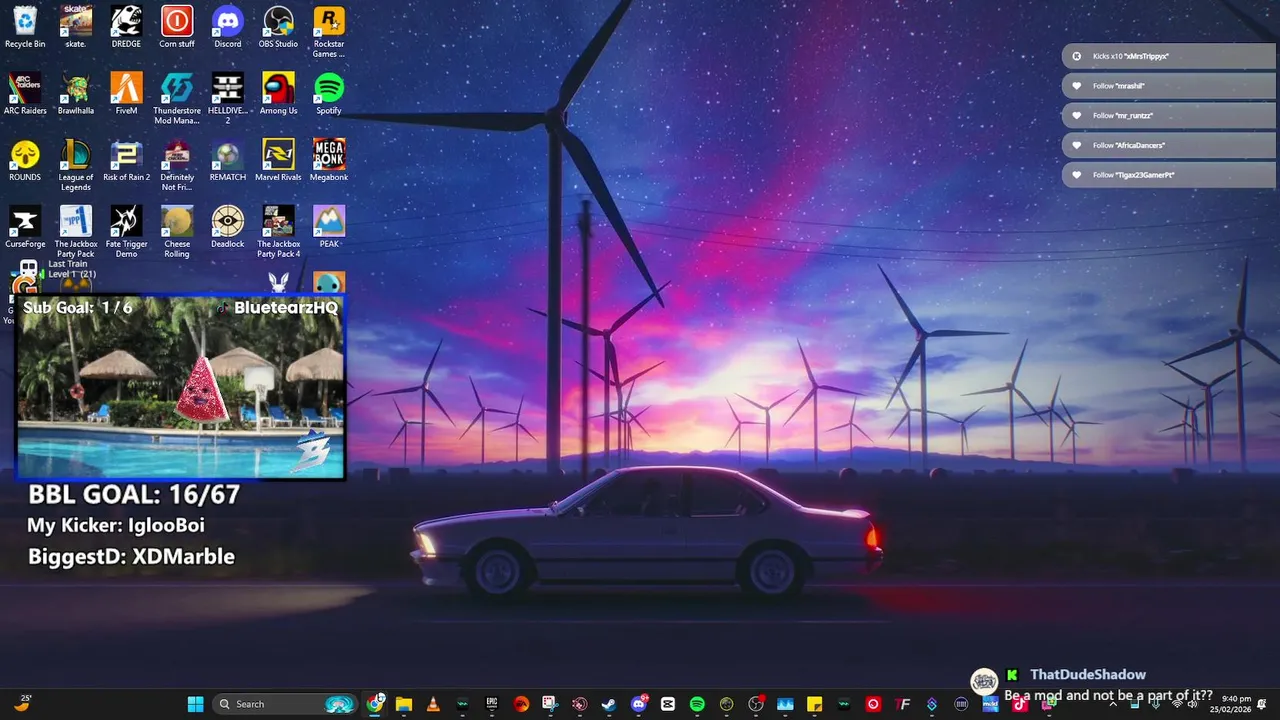1280x720 pixels.
Task: Open the weather widget showing 25°
Action: point(22,704)
